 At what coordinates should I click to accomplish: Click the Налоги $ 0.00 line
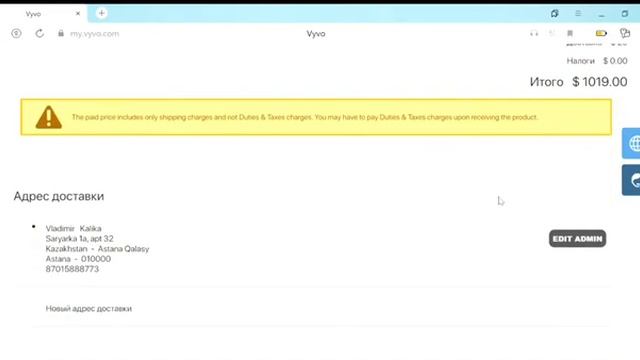pyautogui.click(x=597, y=61)
